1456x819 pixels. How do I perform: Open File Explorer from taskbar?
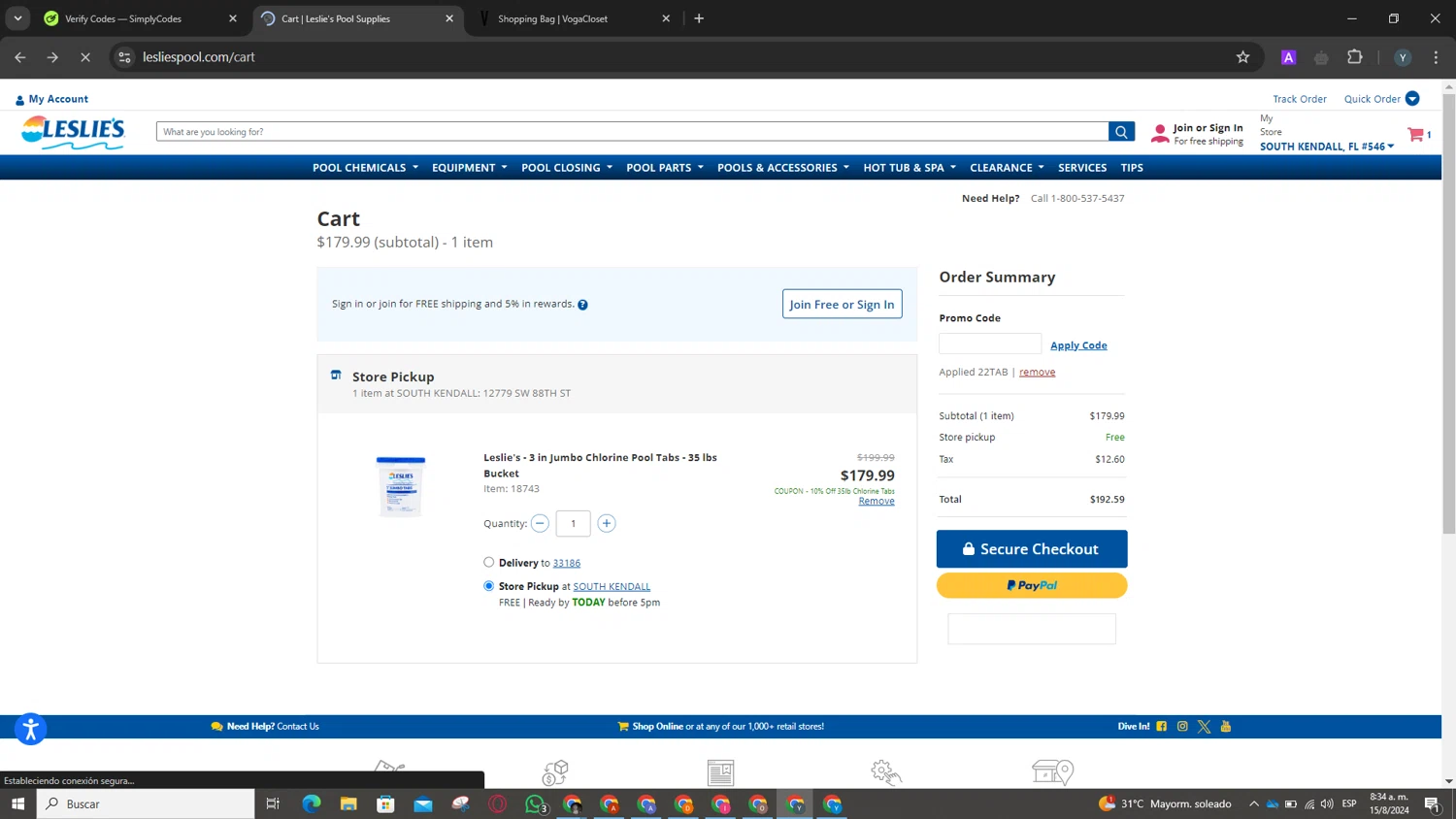[x=348, y=803]
